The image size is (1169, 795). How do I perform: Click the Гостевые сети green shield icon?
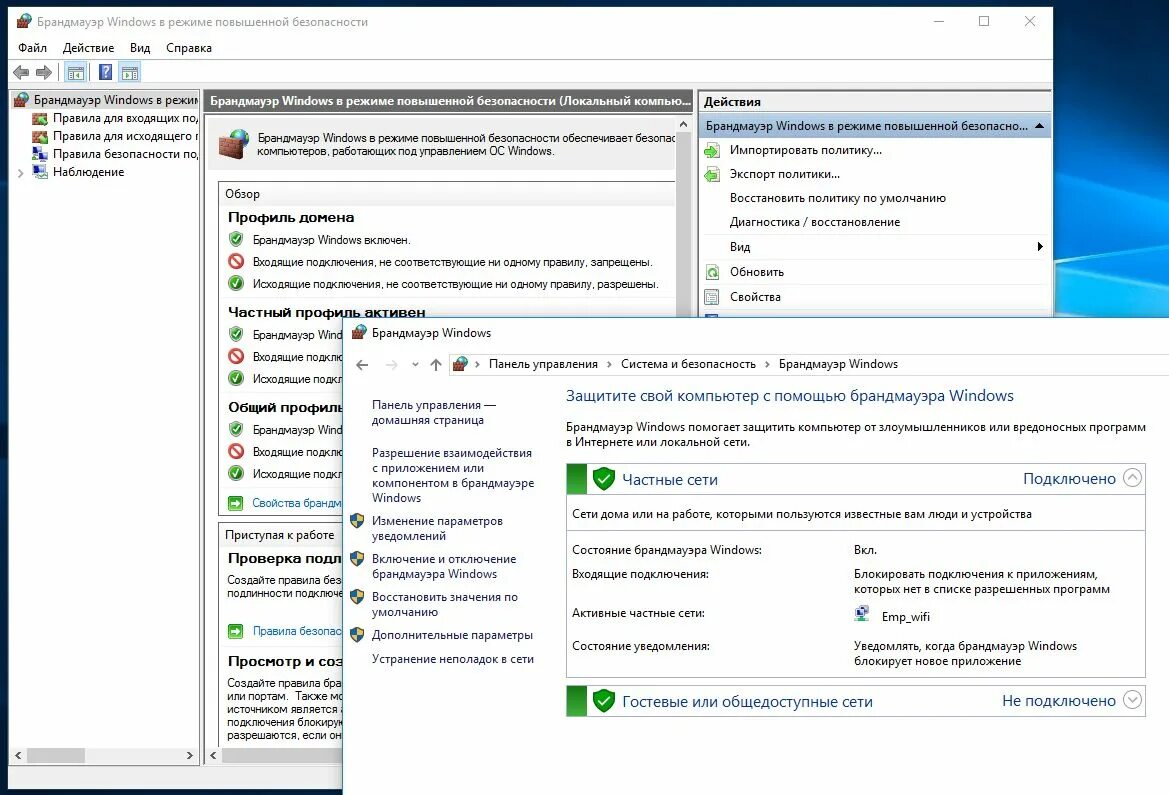click(x=603, y=701)
